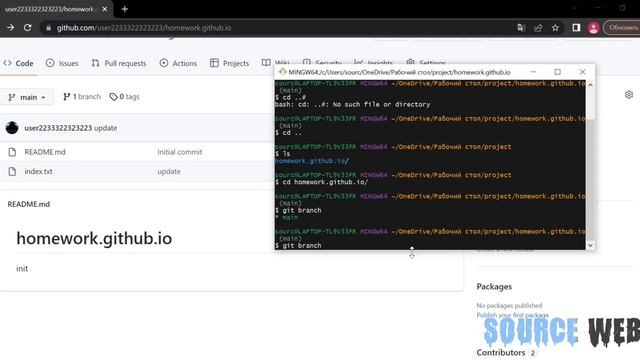Click the Issues tab circle icon
This screenshot has height=360, width=640.
click(50, 63)
